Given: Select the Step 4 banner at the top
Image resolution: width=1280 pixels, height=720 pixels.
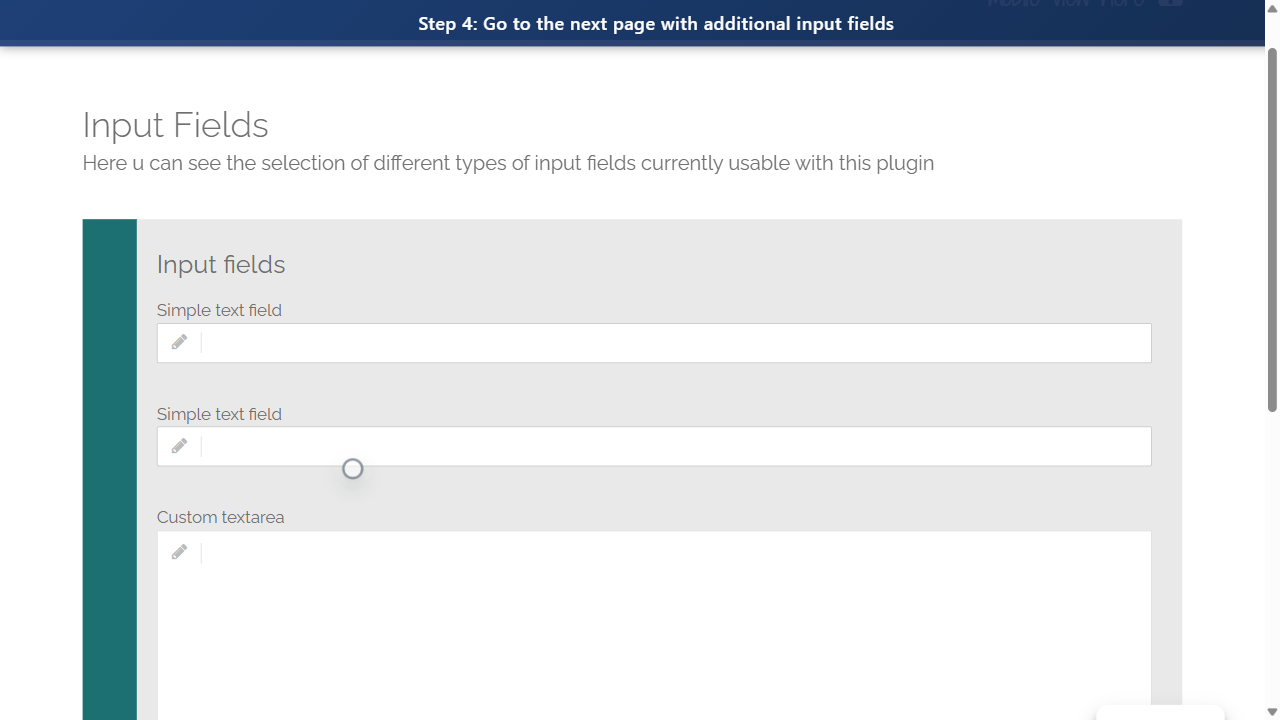Looking at the screenshot, I should pyautogui.click(x=656, y=23).
